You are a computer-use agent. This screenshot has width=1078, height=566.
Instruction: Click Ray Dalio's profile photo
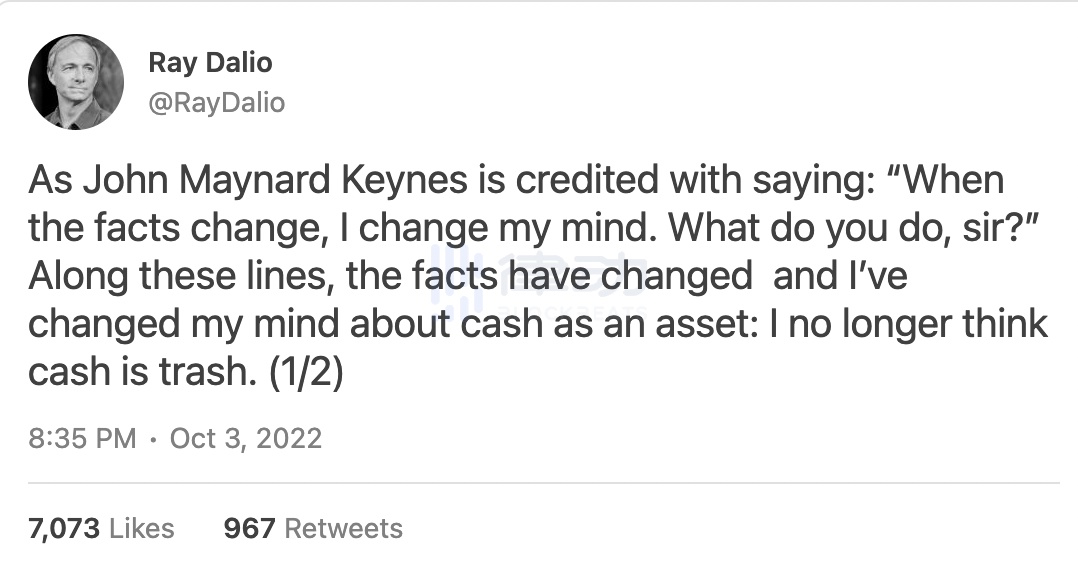click(x=76, y=82)
